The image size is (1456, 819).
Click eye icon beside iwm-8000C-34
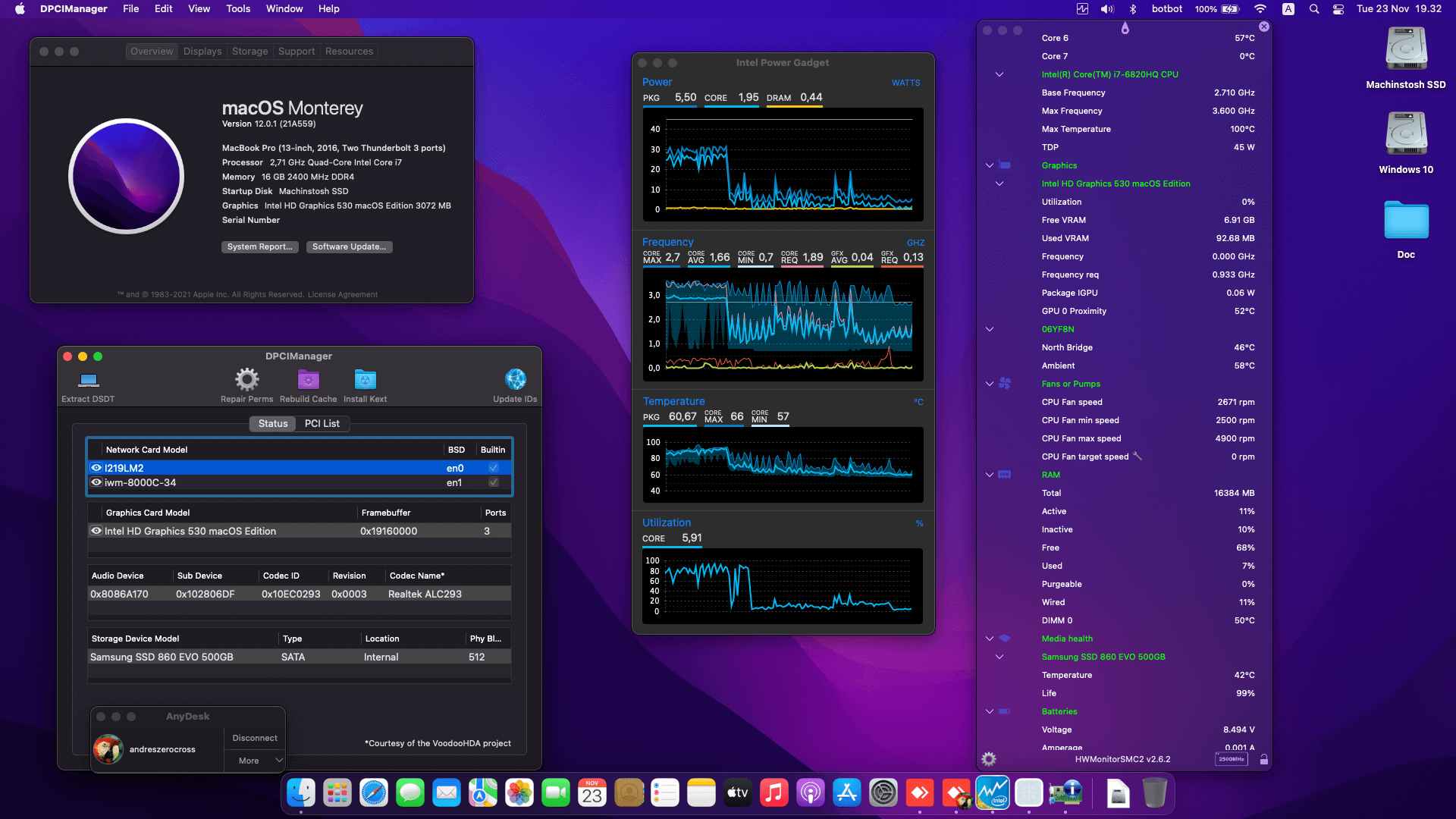[96, 482]
